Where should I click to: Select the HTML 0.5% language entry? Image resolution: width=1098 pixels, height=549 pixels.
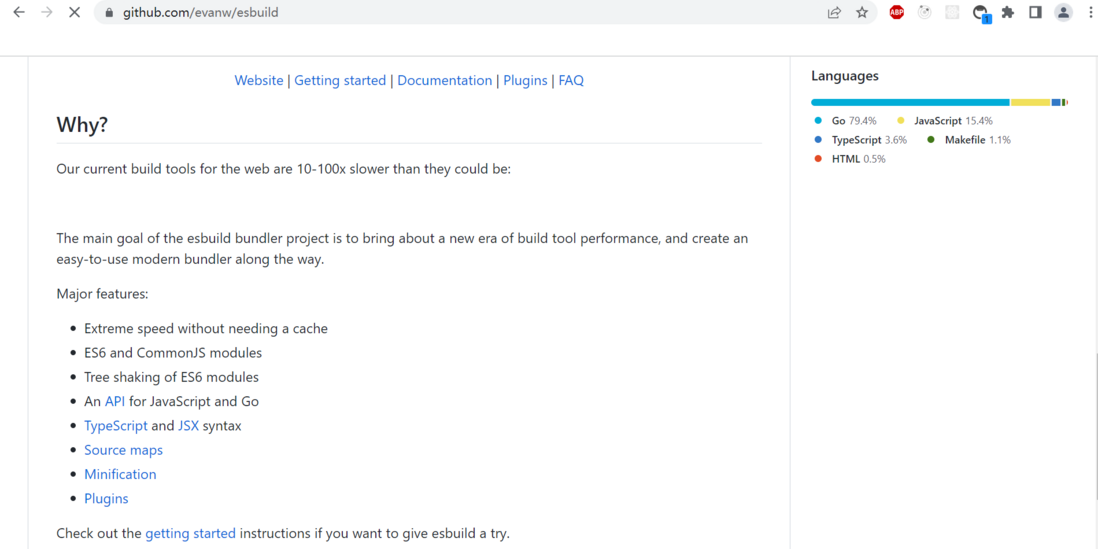tap(849, 159)
